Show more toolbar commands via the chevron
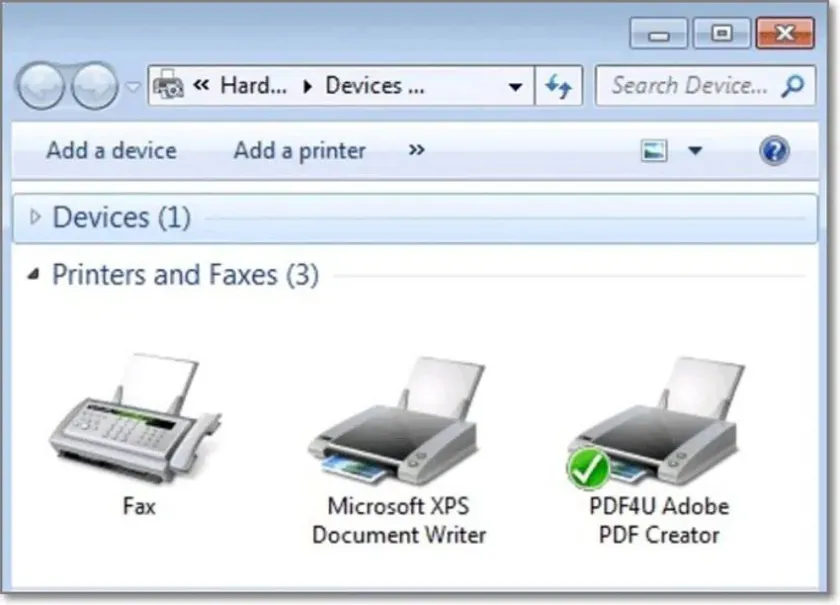This screenshot has width=840, height=605. pyautogui.click(x=416, y=151)
